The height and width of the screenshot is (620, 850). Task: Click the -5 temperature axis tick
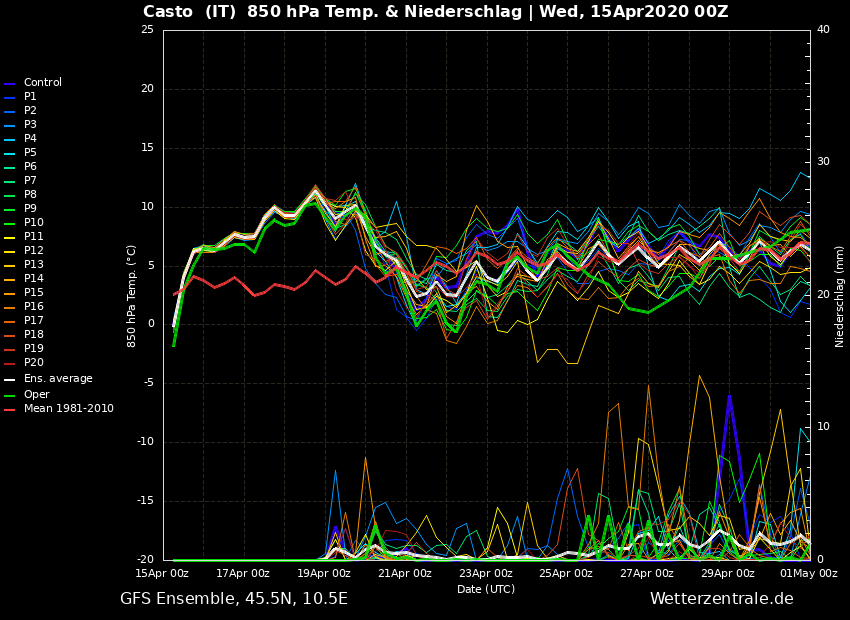click(149, 383)
